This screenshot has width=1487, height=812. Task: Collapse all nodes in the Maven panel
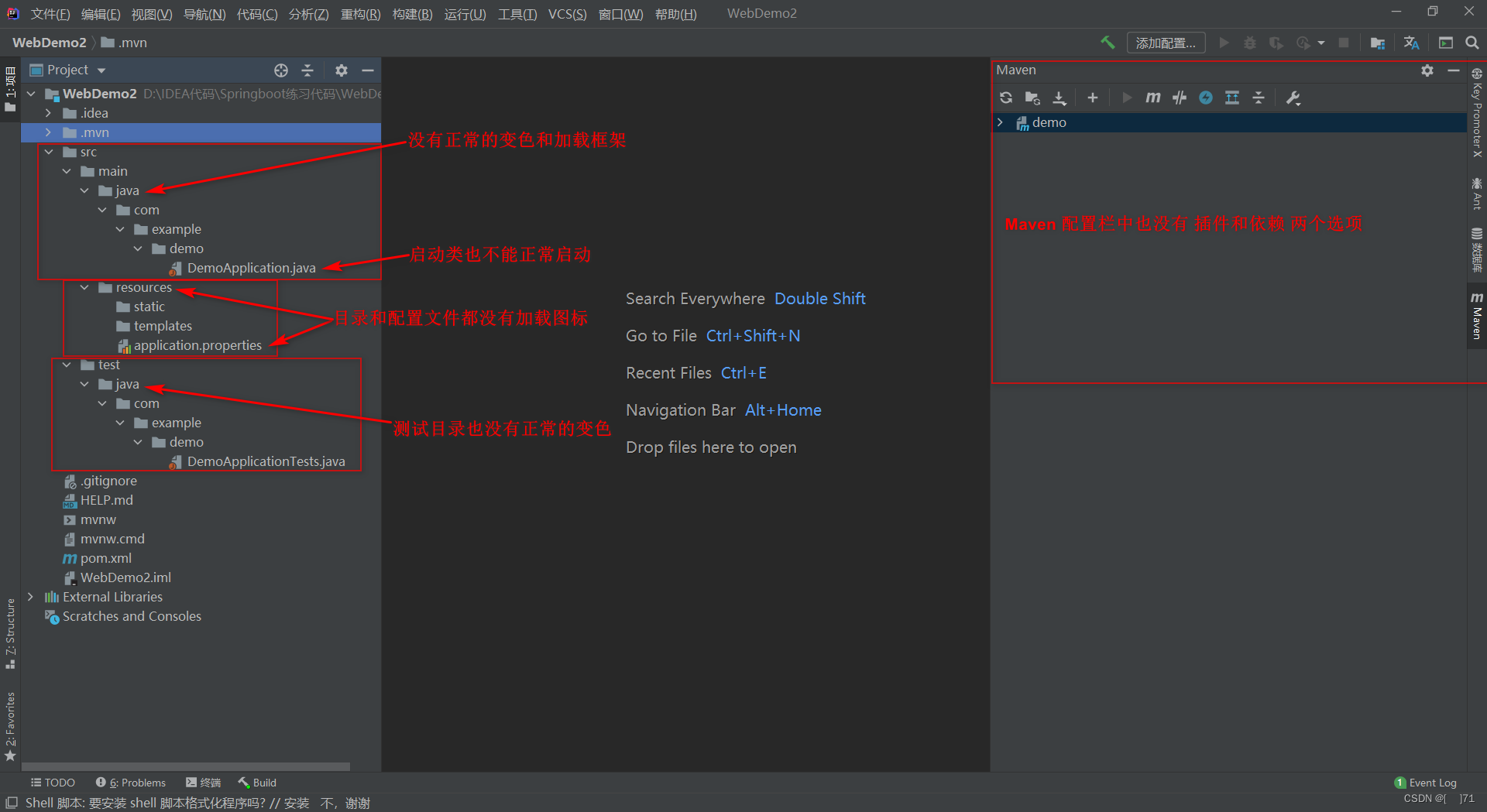(1259, 98)
